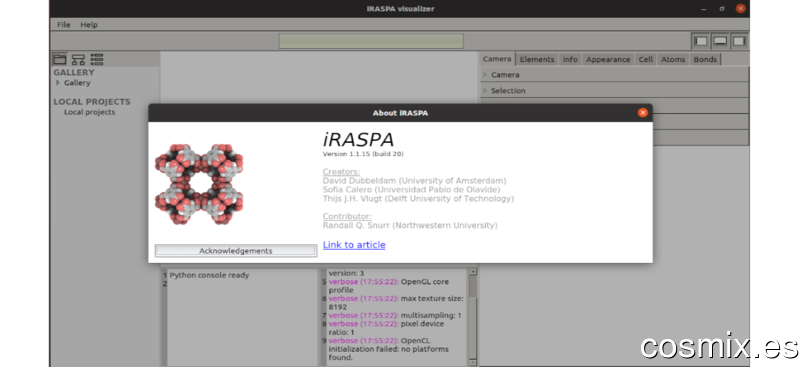Switch to the list view icon
800x367 pixels.
coord(97,59)
